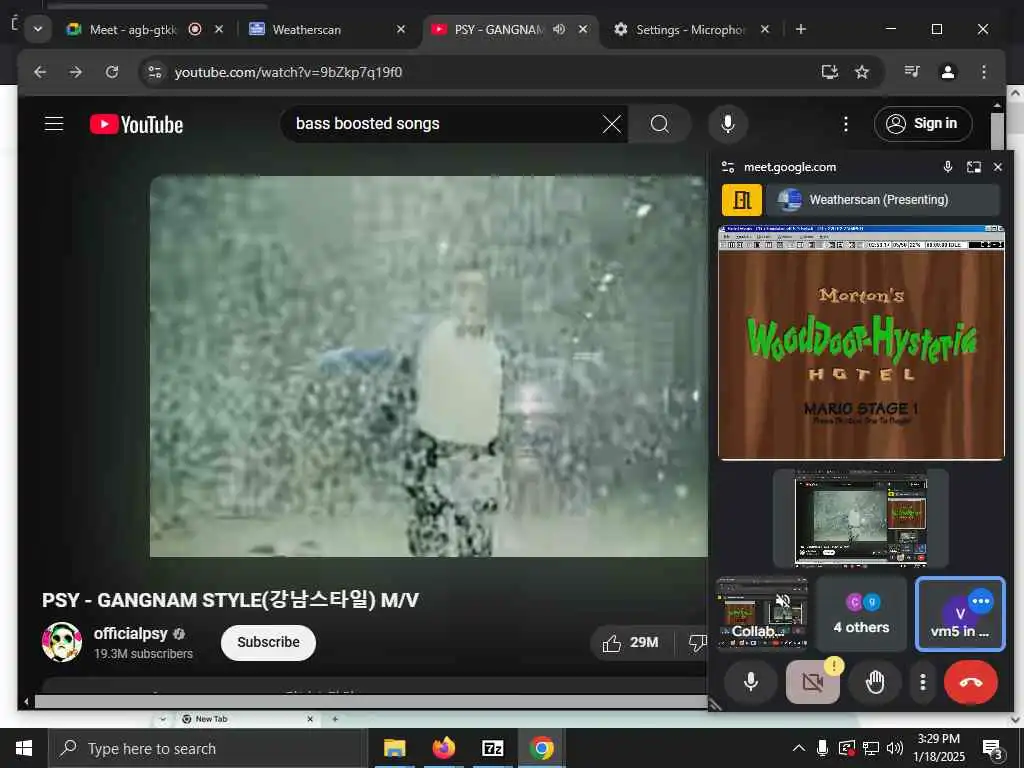Open File Explorer from the taskbar
This screenshot has height=768, width=1024.
pyautogui.click(x=394, y=748)
